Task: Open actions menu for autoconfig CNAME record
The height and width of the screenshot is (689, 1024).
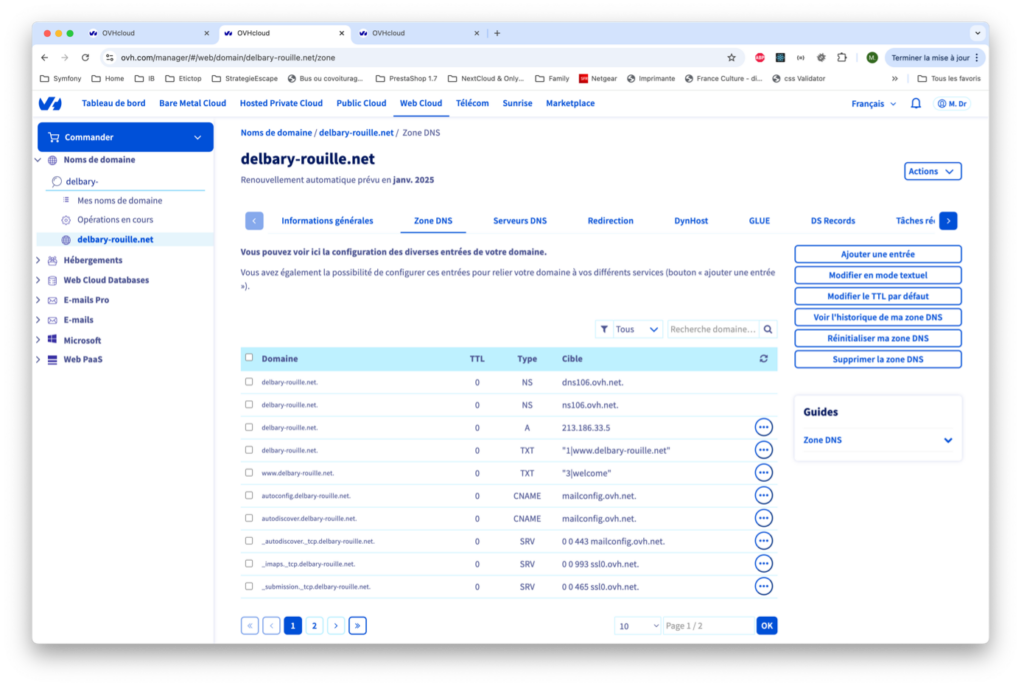Action: [763, 496]
